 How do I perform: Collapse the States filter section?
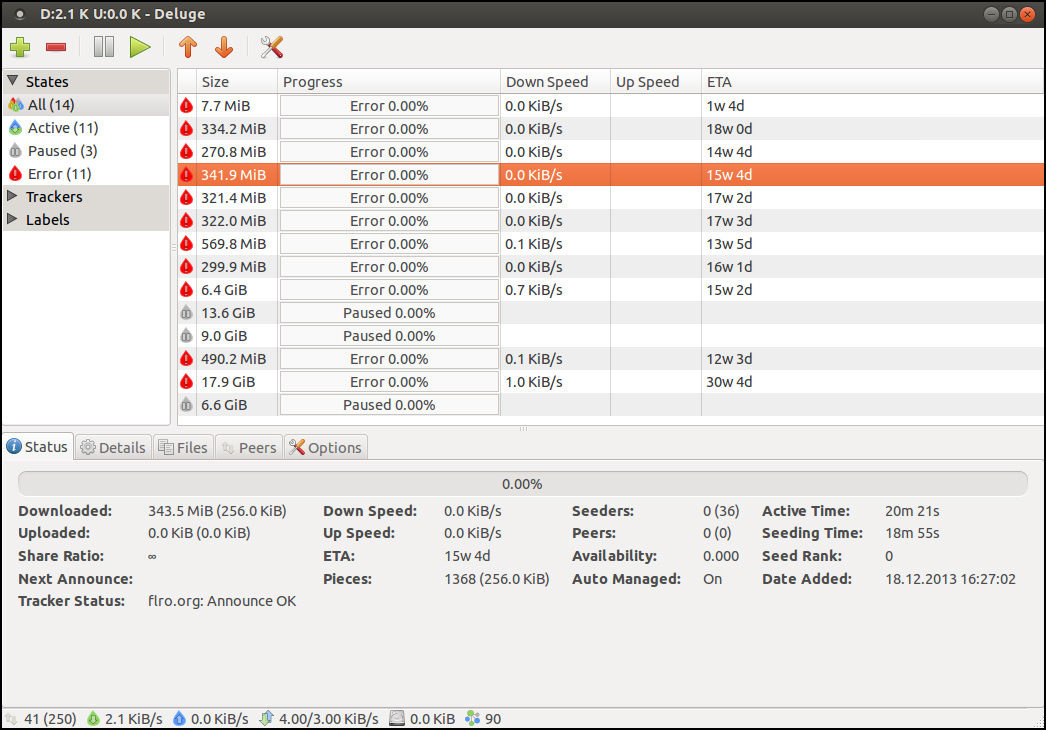(13, 82)
